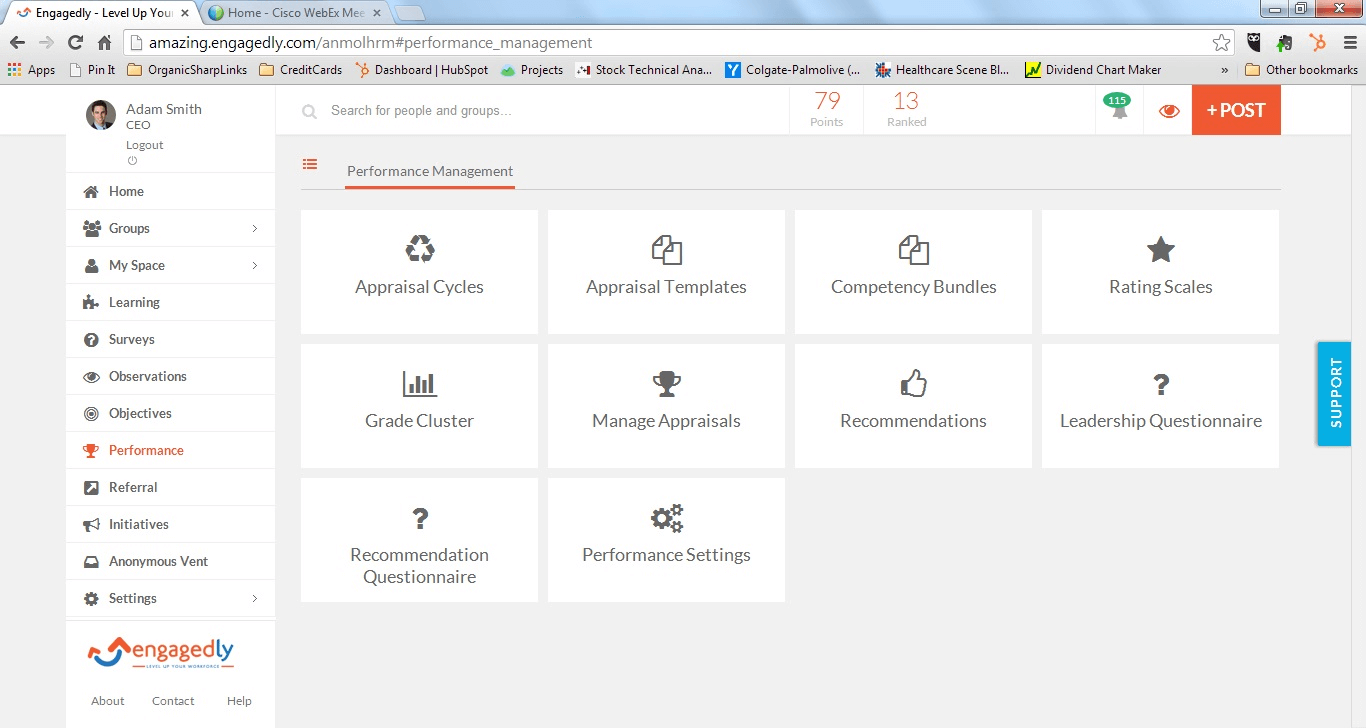Open the Rating Scales star tile
The width and height of the screenshot is (1366, 728).
tap(1160, 271)
